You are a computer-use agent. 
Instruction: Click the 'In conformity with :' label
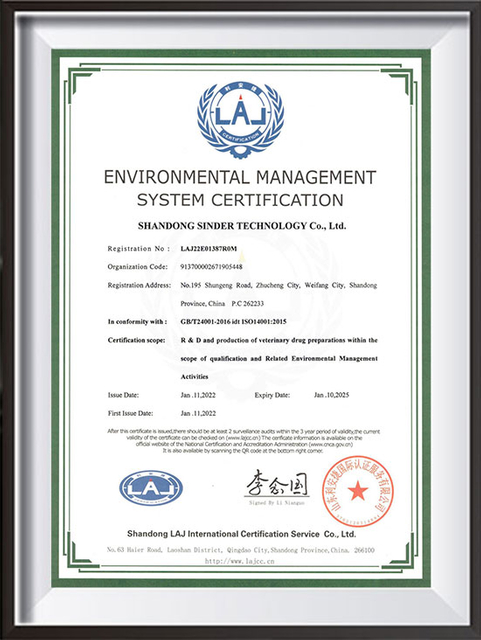pos(137,322)
